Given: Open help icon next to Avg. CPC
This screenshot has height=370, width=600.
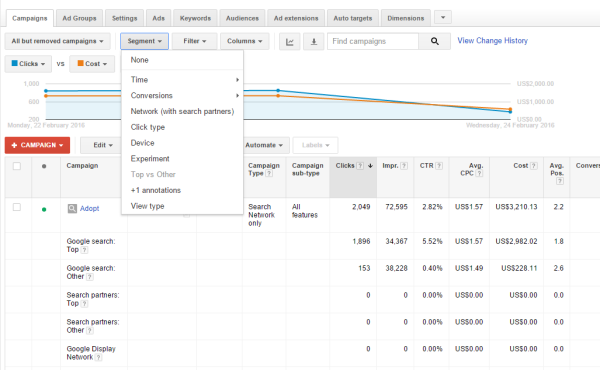Looking at the screenshot, I should [x=479, y=173].
